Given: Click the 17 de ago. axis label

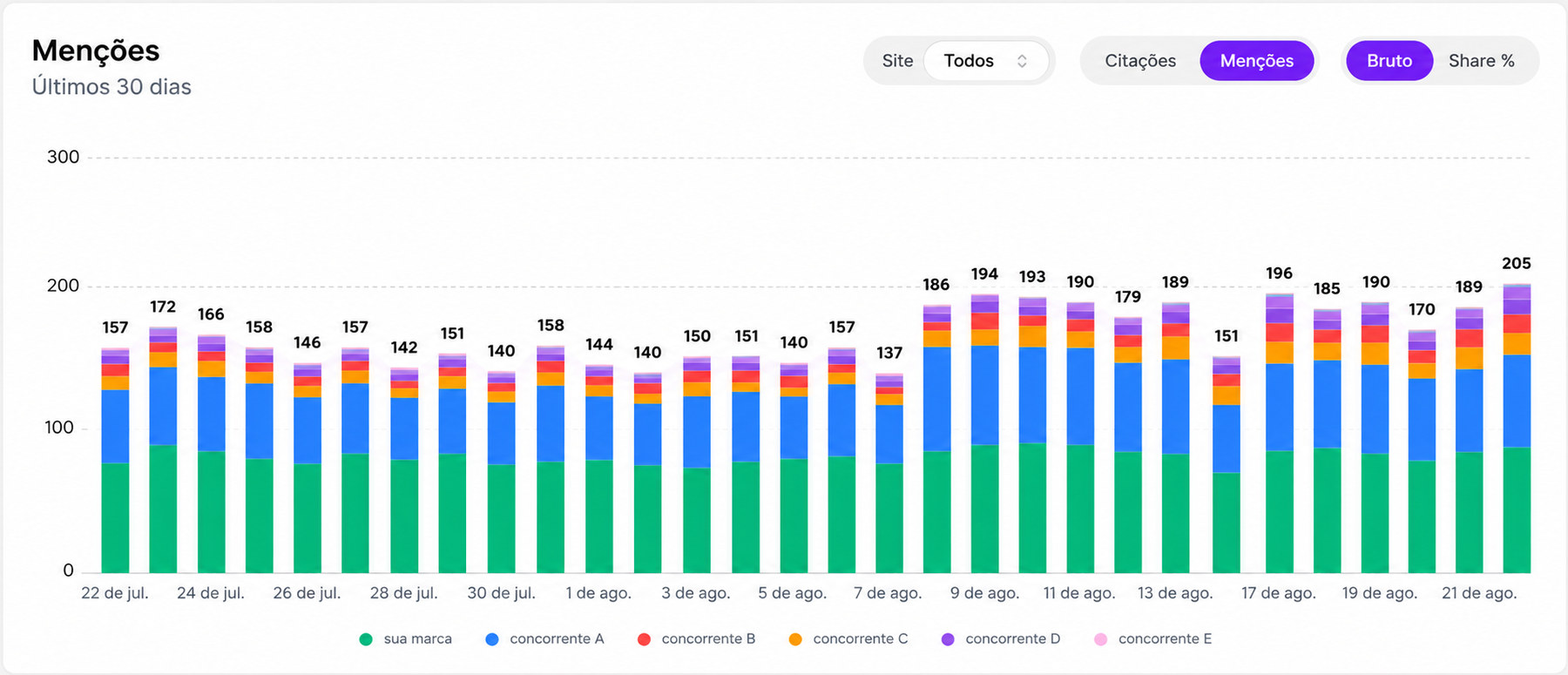Looking at the screenshot, I should 1279,593.
